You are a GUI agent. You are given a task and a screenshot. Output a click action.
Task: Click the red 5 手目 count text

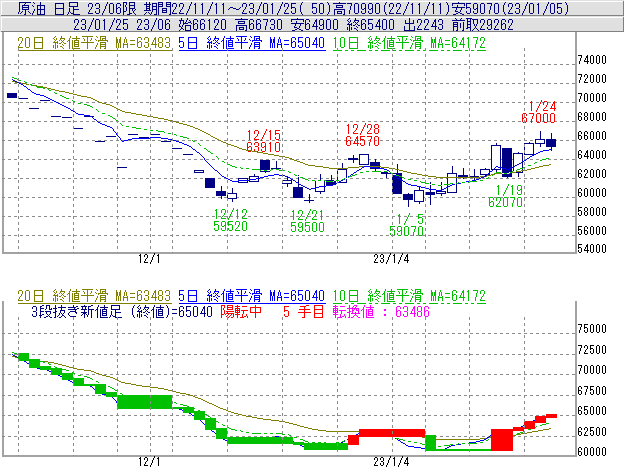coord(304,311)
